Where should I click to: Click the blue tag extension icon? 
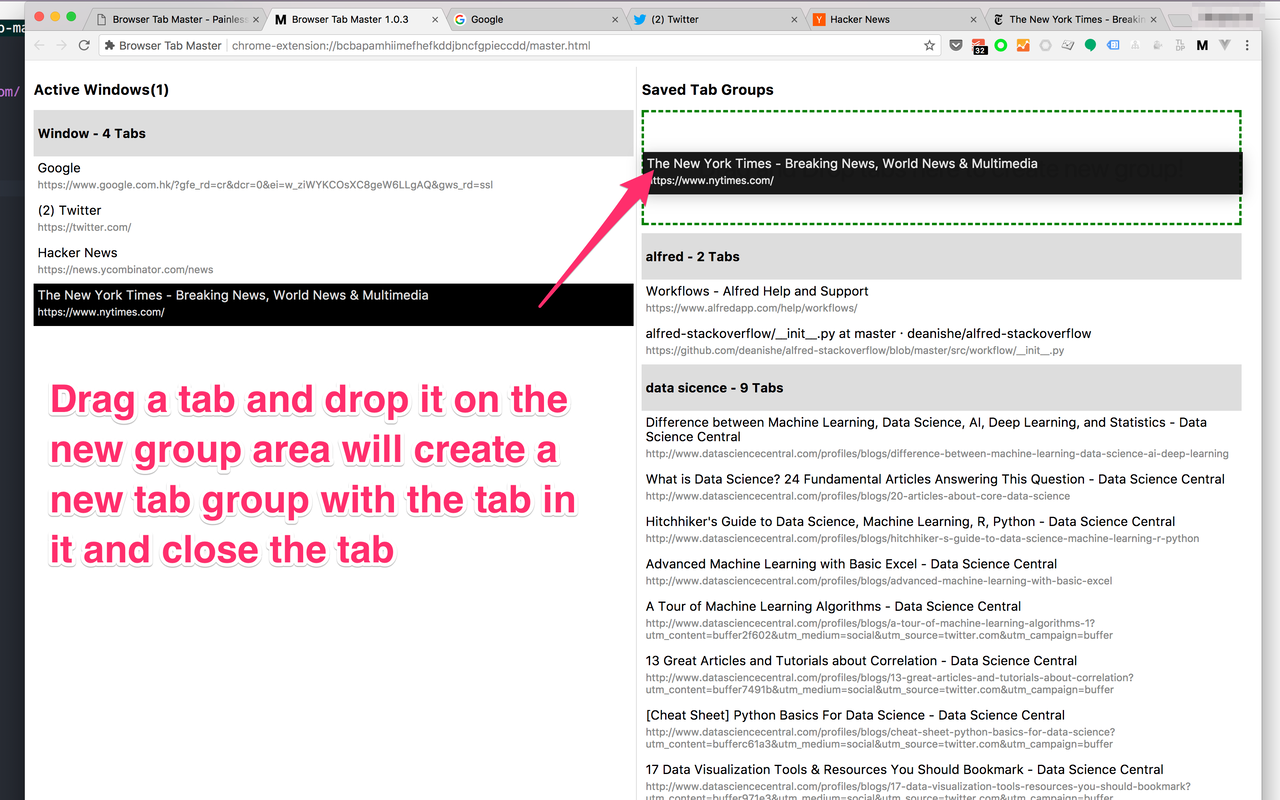pos(1113,45)
